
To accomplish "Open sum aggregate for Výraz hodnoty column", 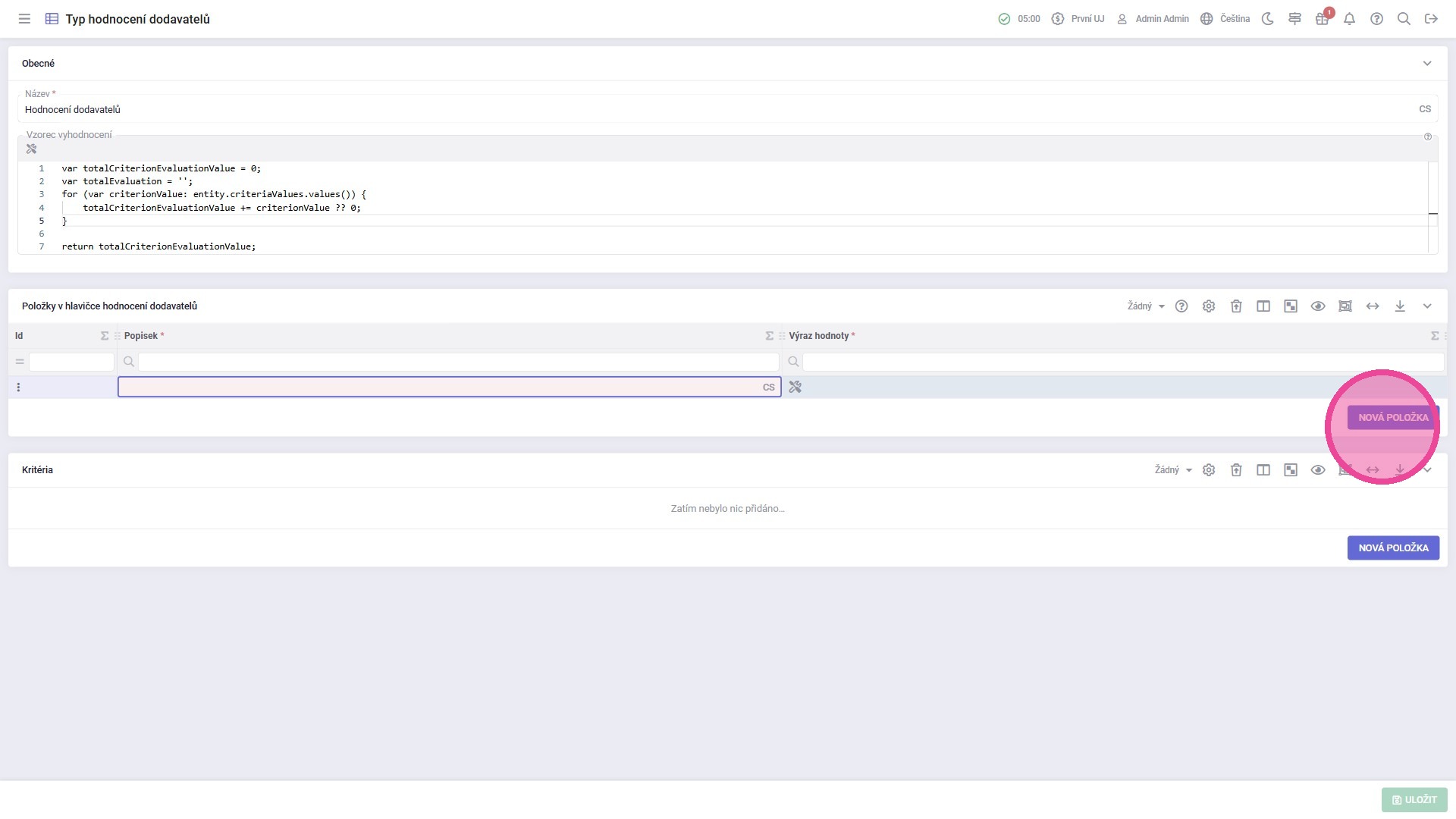I will (1435, 336).
